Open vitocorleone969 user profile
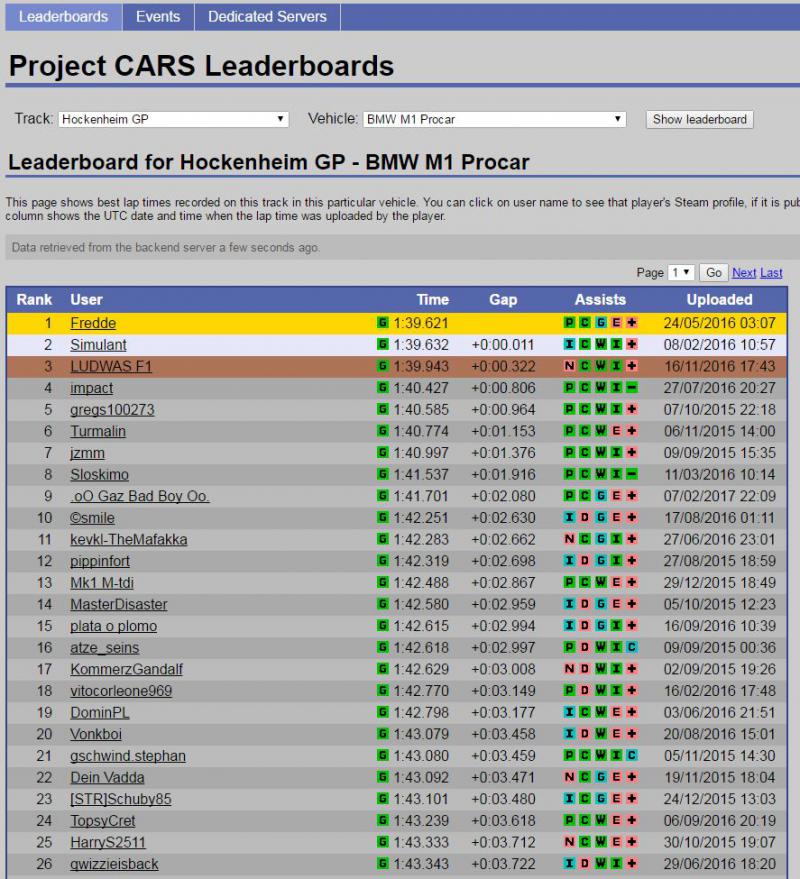800x879 pixels. [x=121, y=691]
